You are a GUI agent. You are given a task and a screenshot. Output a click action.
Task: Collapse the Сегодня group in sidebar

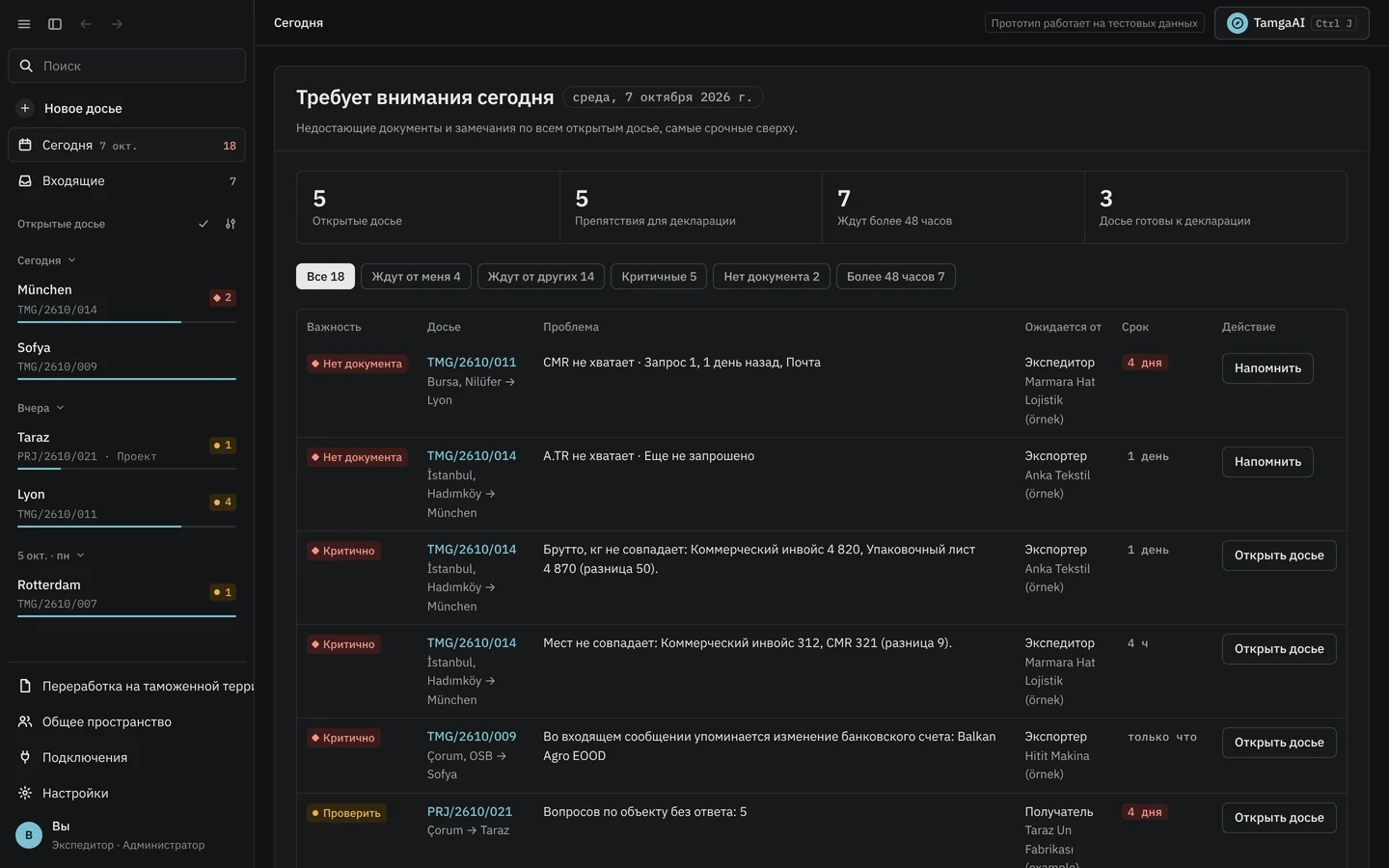(46, 260)
